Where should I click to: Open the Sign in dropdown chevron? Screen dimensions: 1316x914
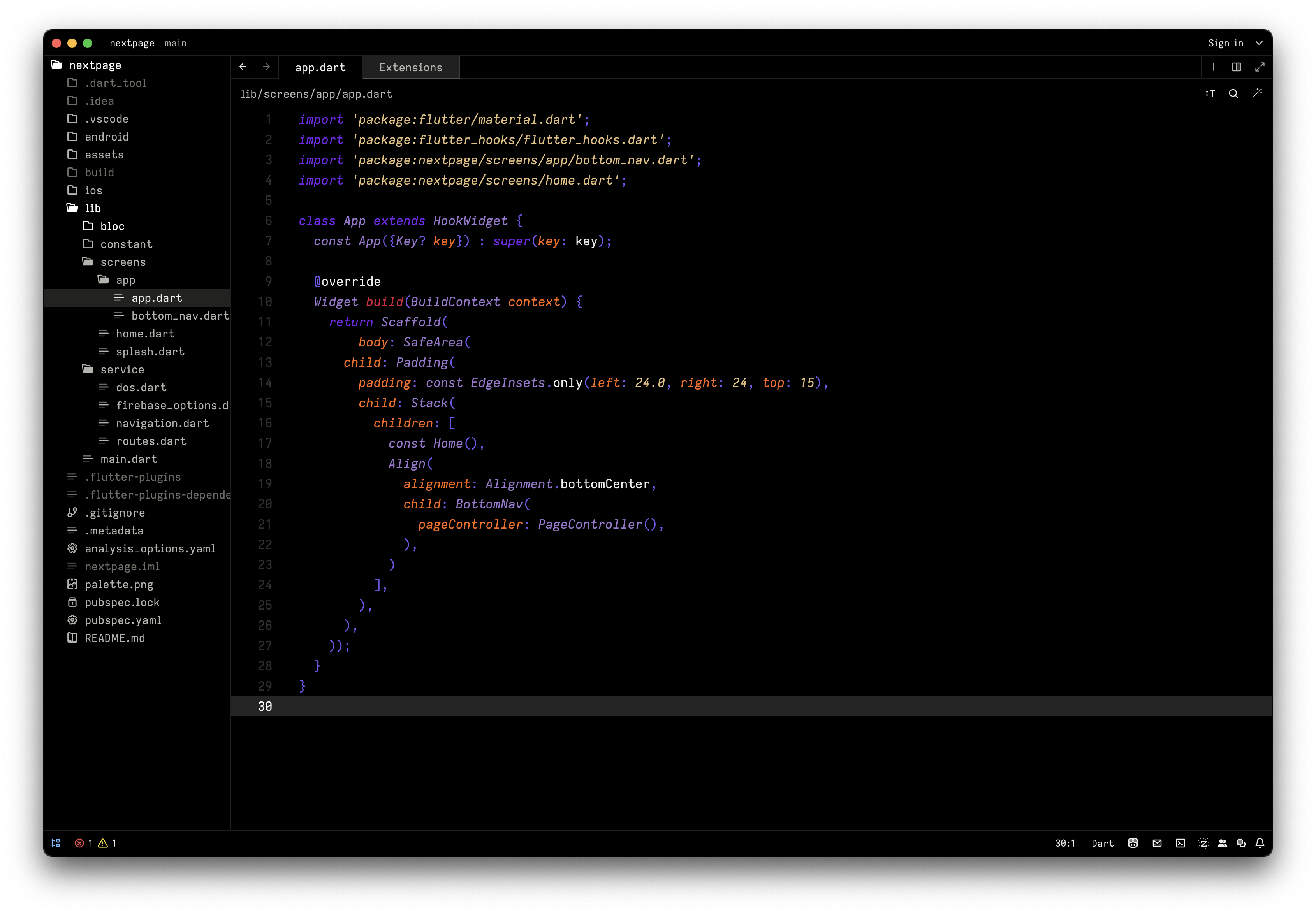(x=1259, y=43)
